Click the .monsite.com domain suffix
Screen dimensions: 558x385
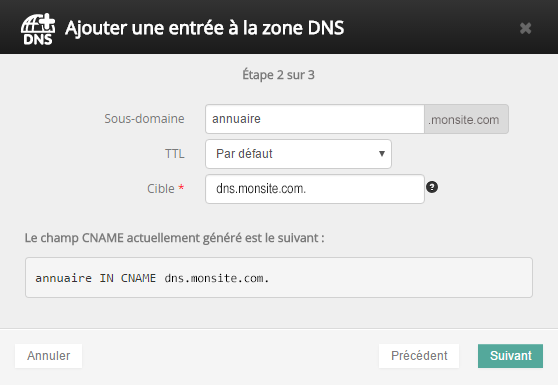coord(466,119)
